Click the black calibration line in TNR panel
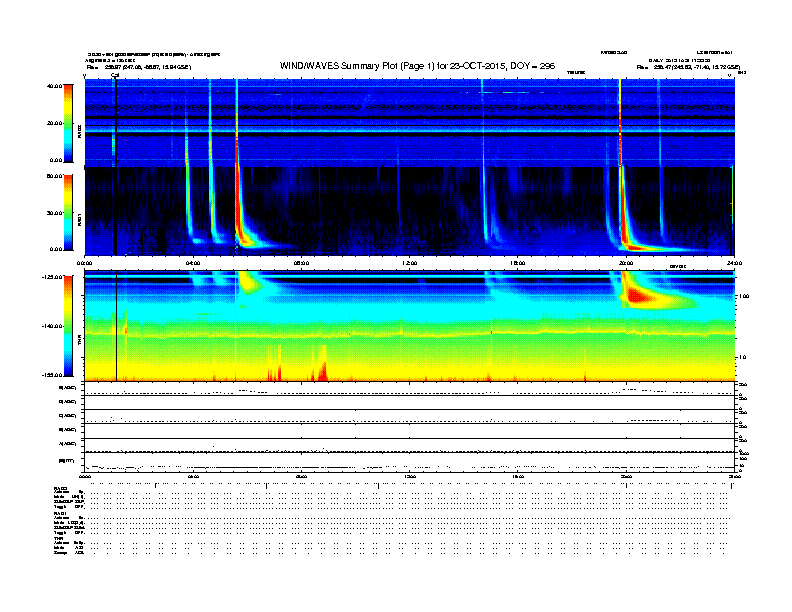The width and height of the screenshot is (792, 612). click(117, 326)
